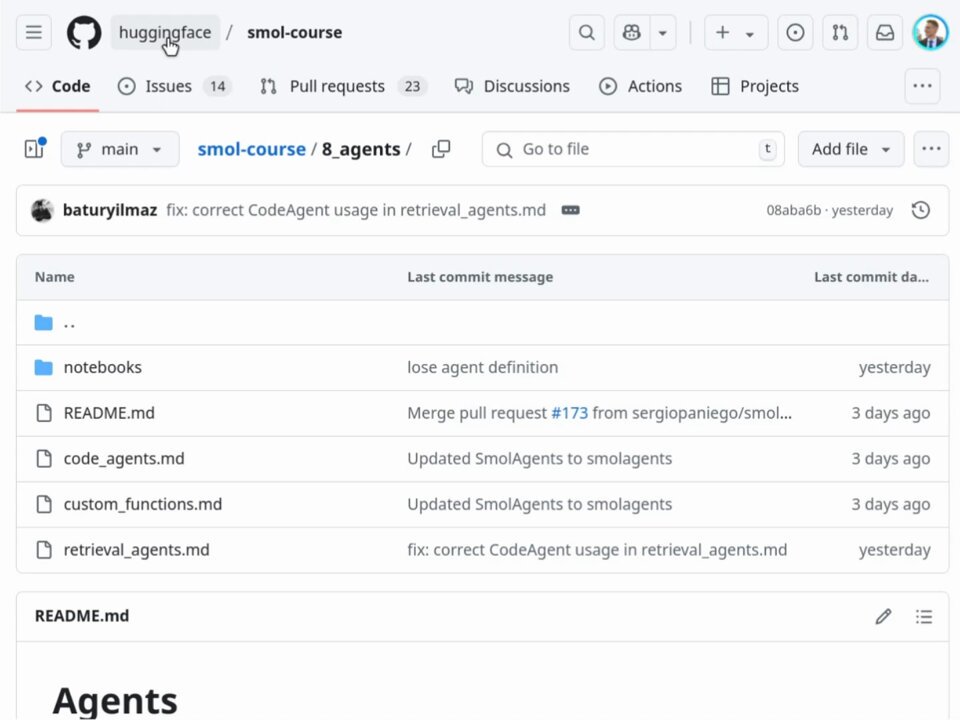Viewport: 960px width, 720px height.
Task: Click the code_agents.md file icon
Action: 44,459
